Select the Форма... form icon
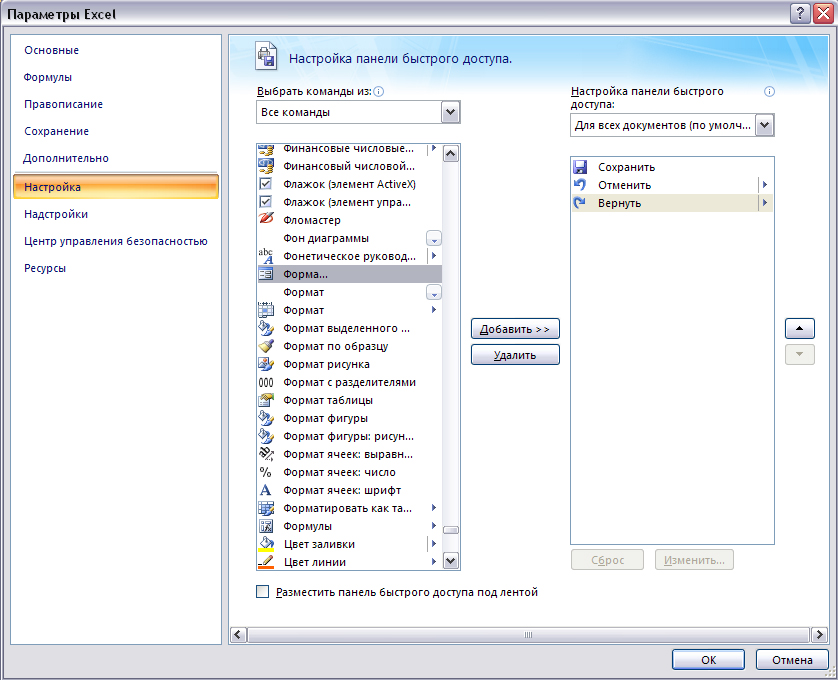 coord(266,274)
